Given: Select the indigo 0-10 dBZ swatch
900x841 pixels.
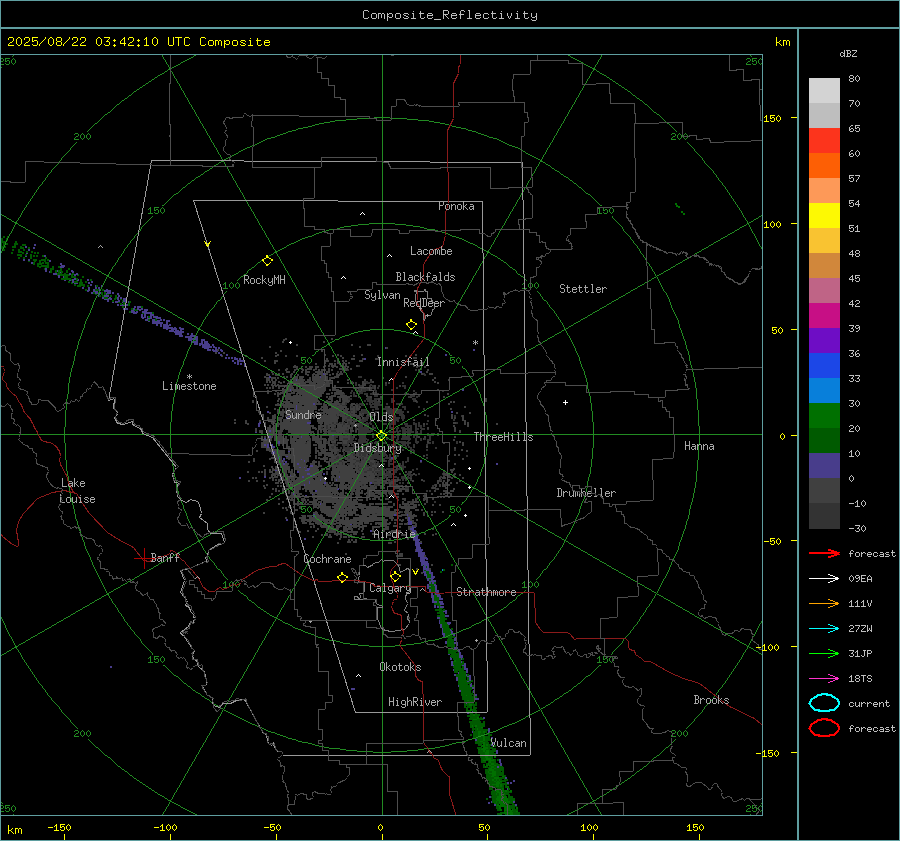Looking at the screenshot, I should 824,466.
